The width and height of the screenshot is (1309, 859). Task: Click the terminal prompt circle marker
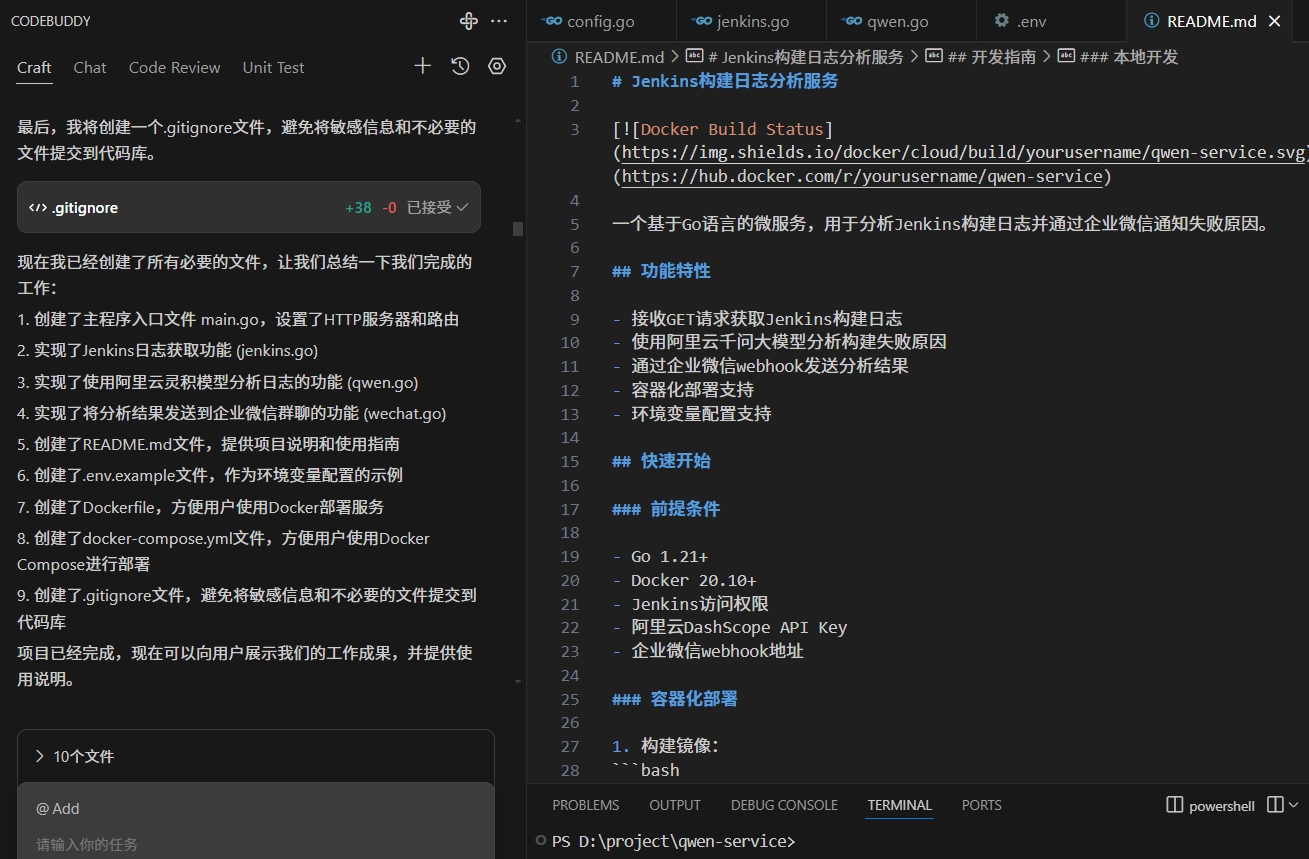point(541,840)
